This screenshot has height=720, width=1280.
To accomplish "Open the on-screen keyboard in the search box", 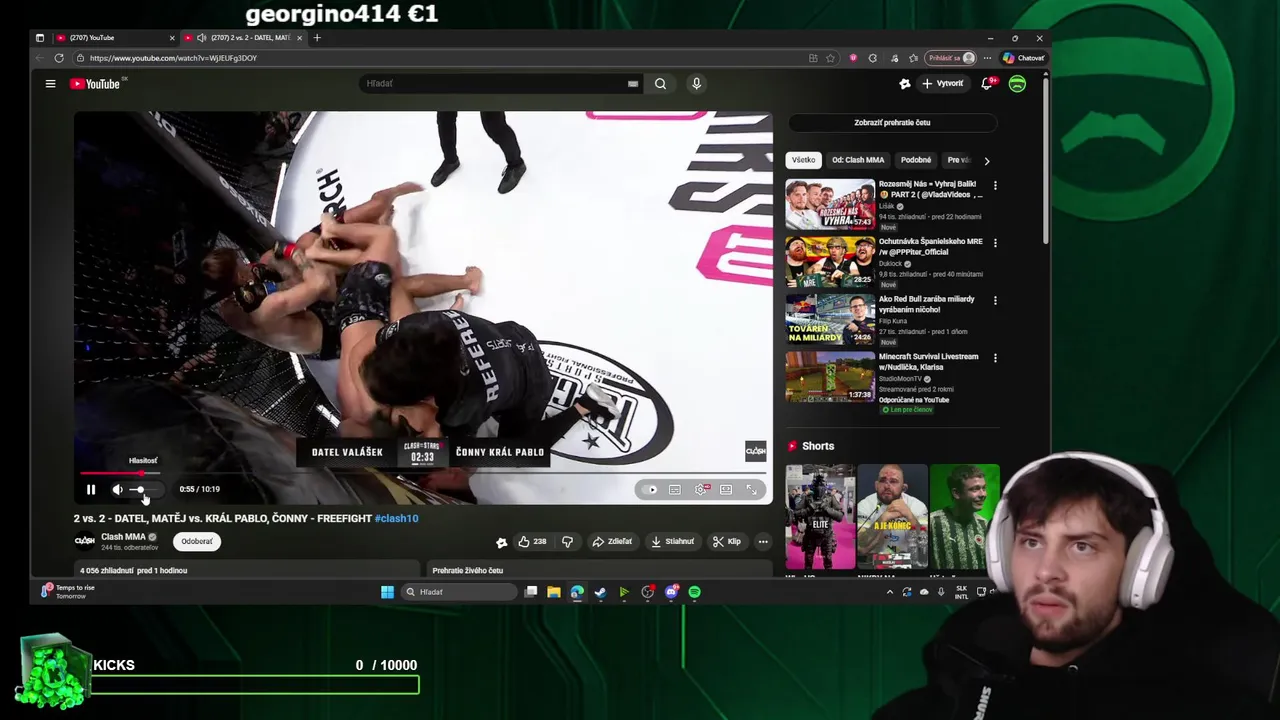I will coord(632,84).
